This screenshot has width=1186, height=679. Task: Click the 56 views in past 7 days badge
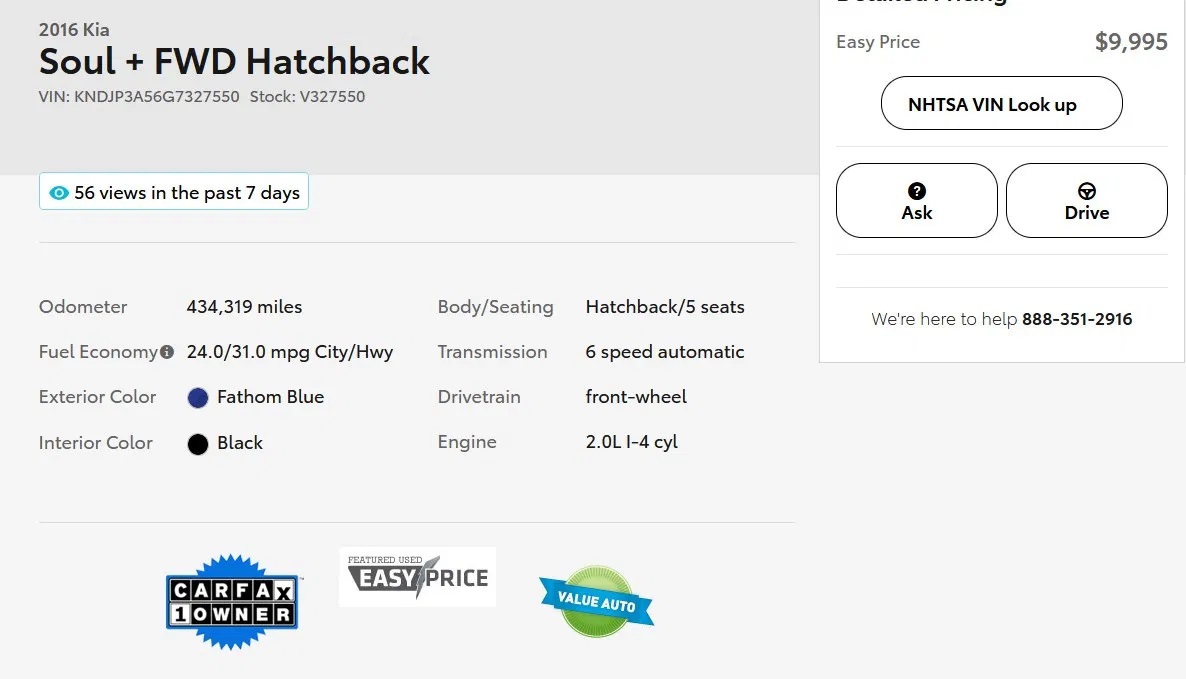pos(174,192)
